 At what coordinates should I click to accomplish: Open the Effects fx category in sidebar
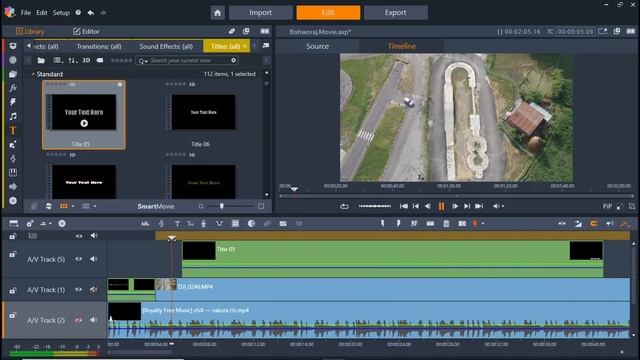pyautogui.click(x=13, y=88)
